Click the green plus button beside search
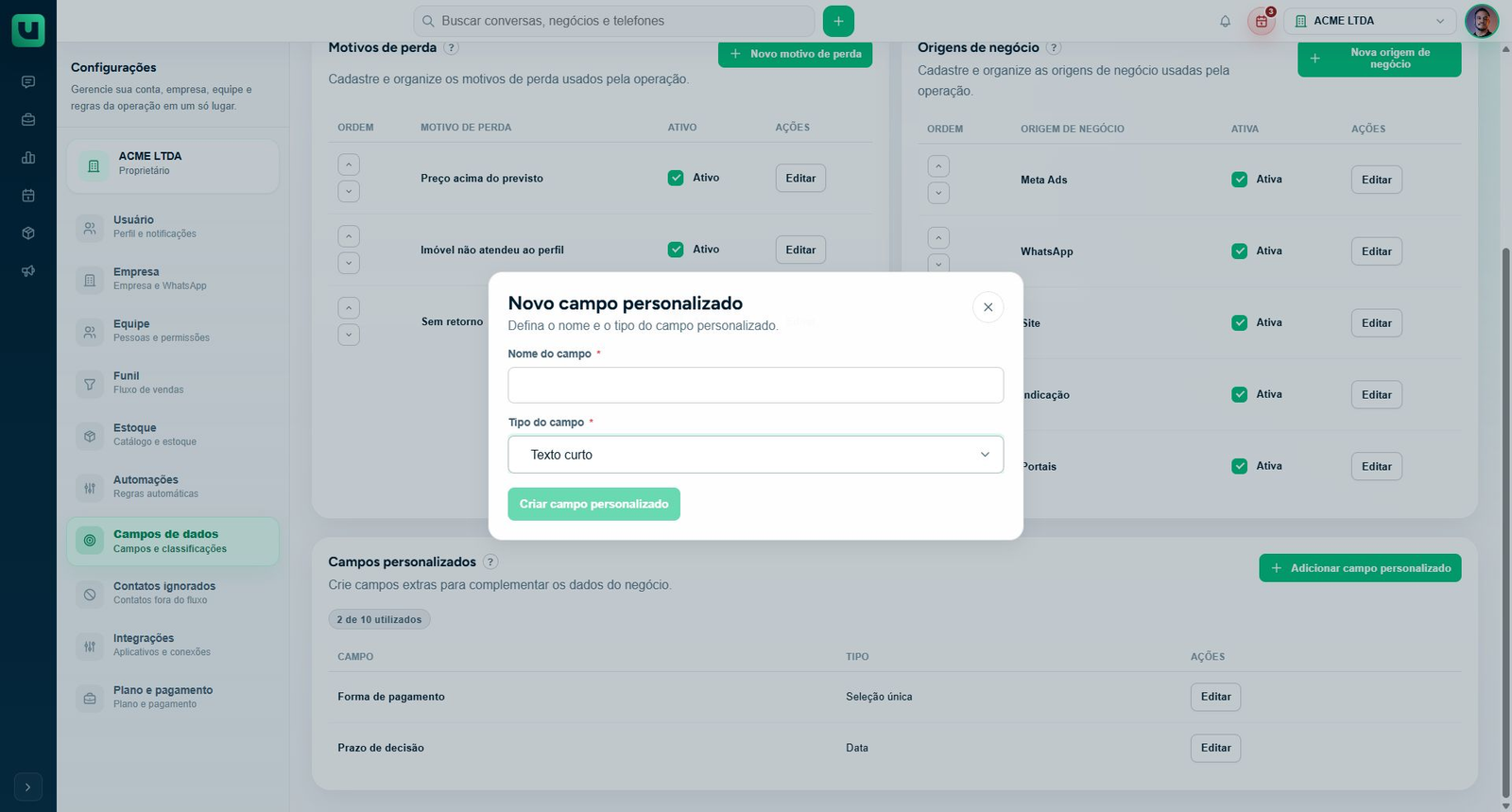Image resolution: width=1512 pixels, height=812 pixels. (838, 21)
